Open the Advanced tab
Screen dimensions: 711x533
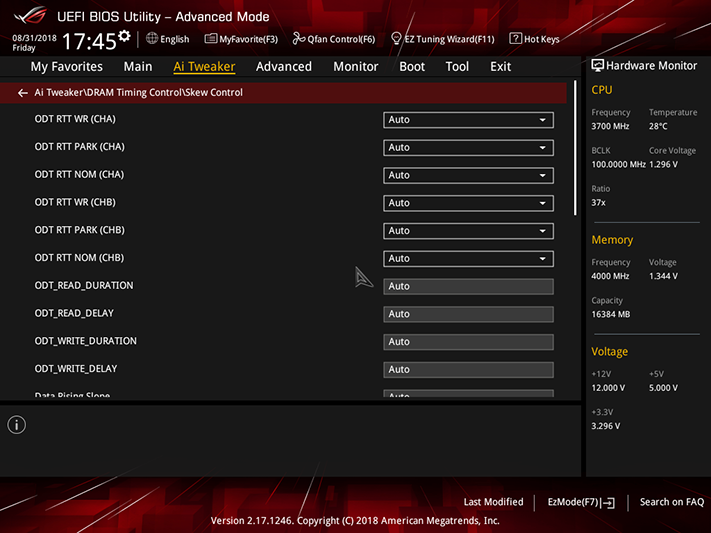click(284, 67)
